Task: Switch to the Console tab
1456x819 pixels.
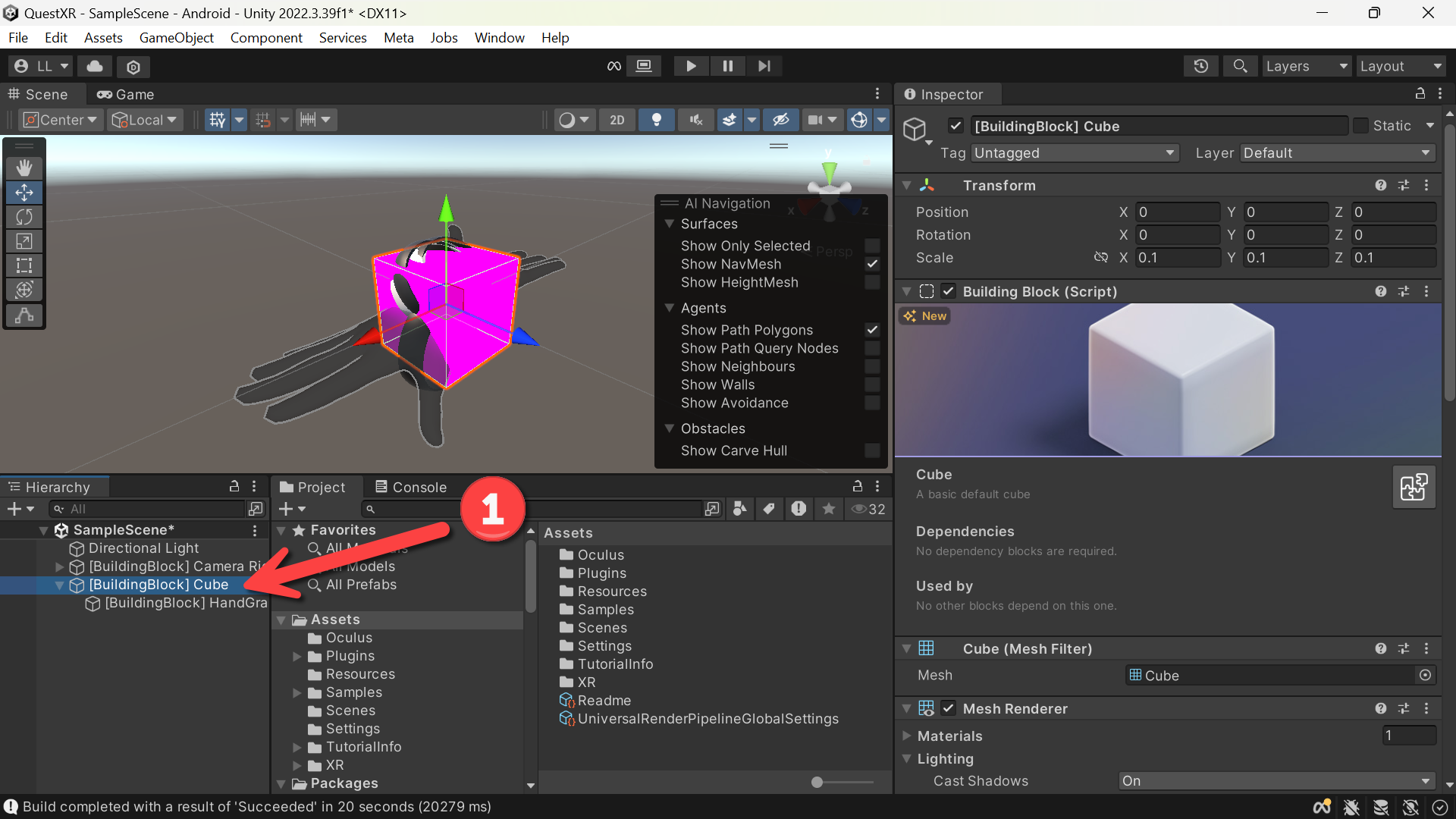Action: click(411, 487)
